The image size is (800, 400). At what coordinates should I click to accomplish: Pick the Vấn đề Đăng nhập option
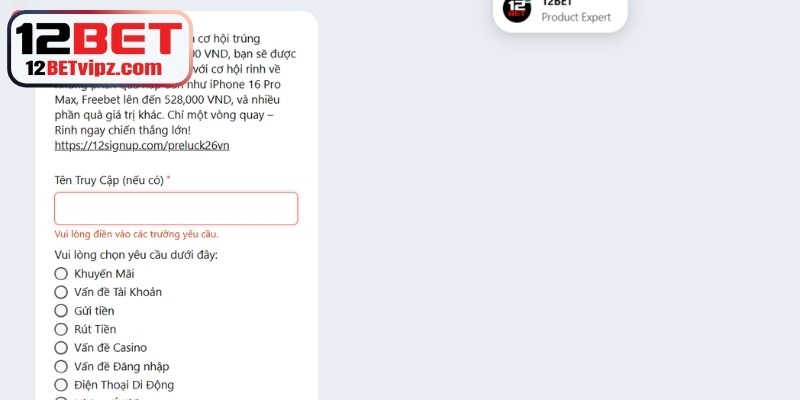61,366
